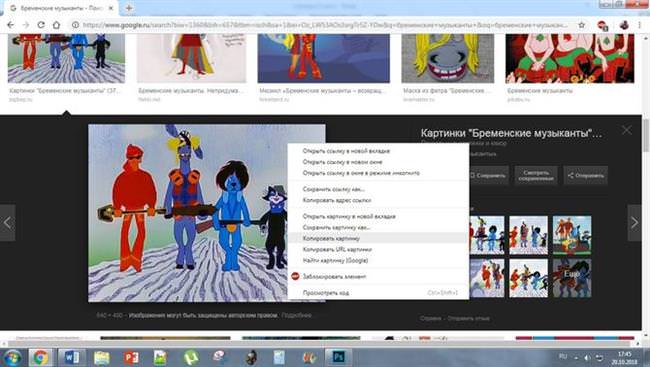The height and width of the screenshot is (367, 650).
Task: Open the middle related thumbnail in top row
Action: pyautogui.click(x=528, y=235)
